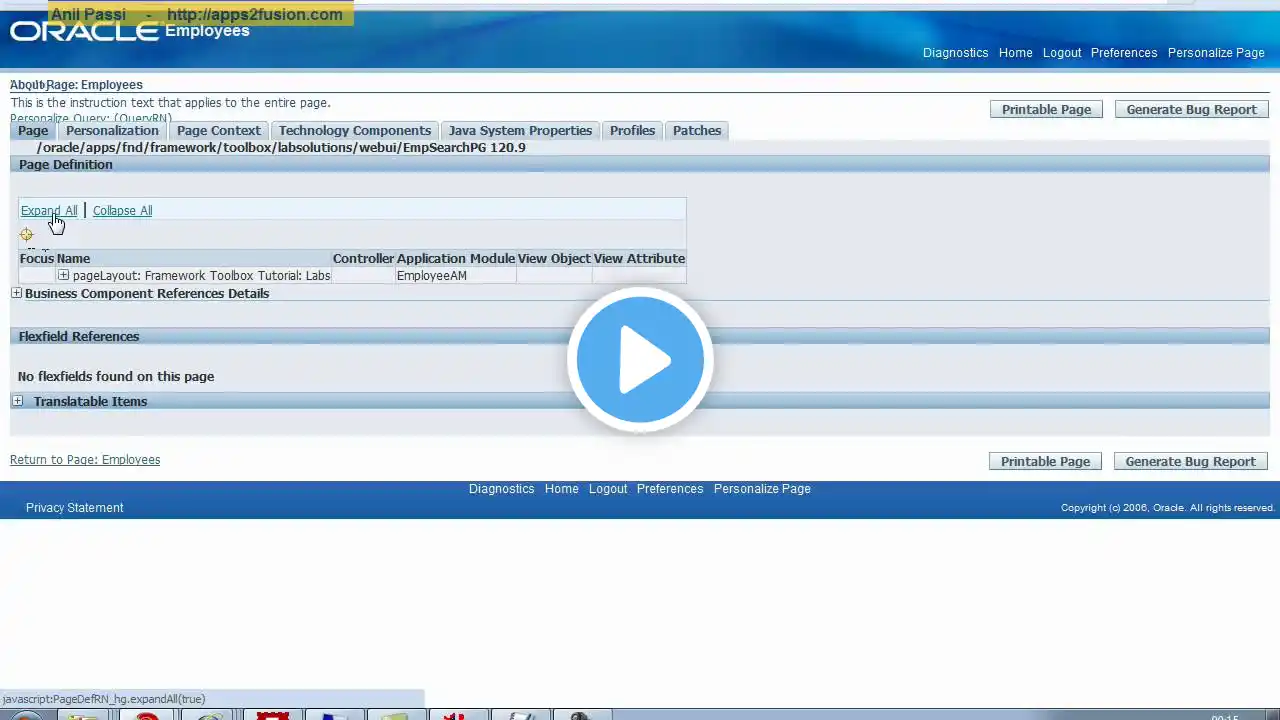1280x720 pixels.
Task: Play the video with the center play button
Action: point(640,360)
